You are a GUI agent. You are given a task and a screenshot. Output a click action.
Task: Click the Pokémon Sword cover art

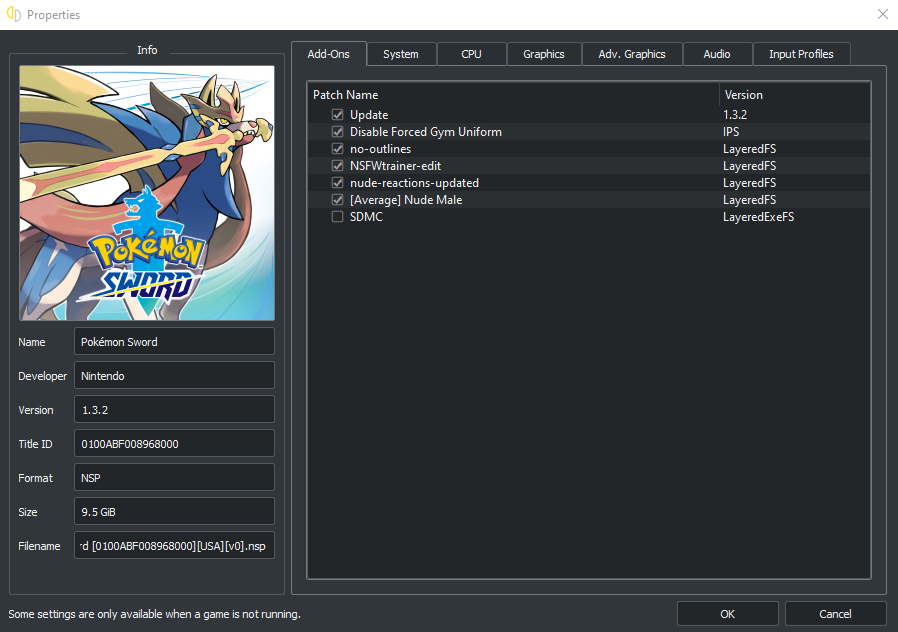pyautogui.click(x=147, y=193)
